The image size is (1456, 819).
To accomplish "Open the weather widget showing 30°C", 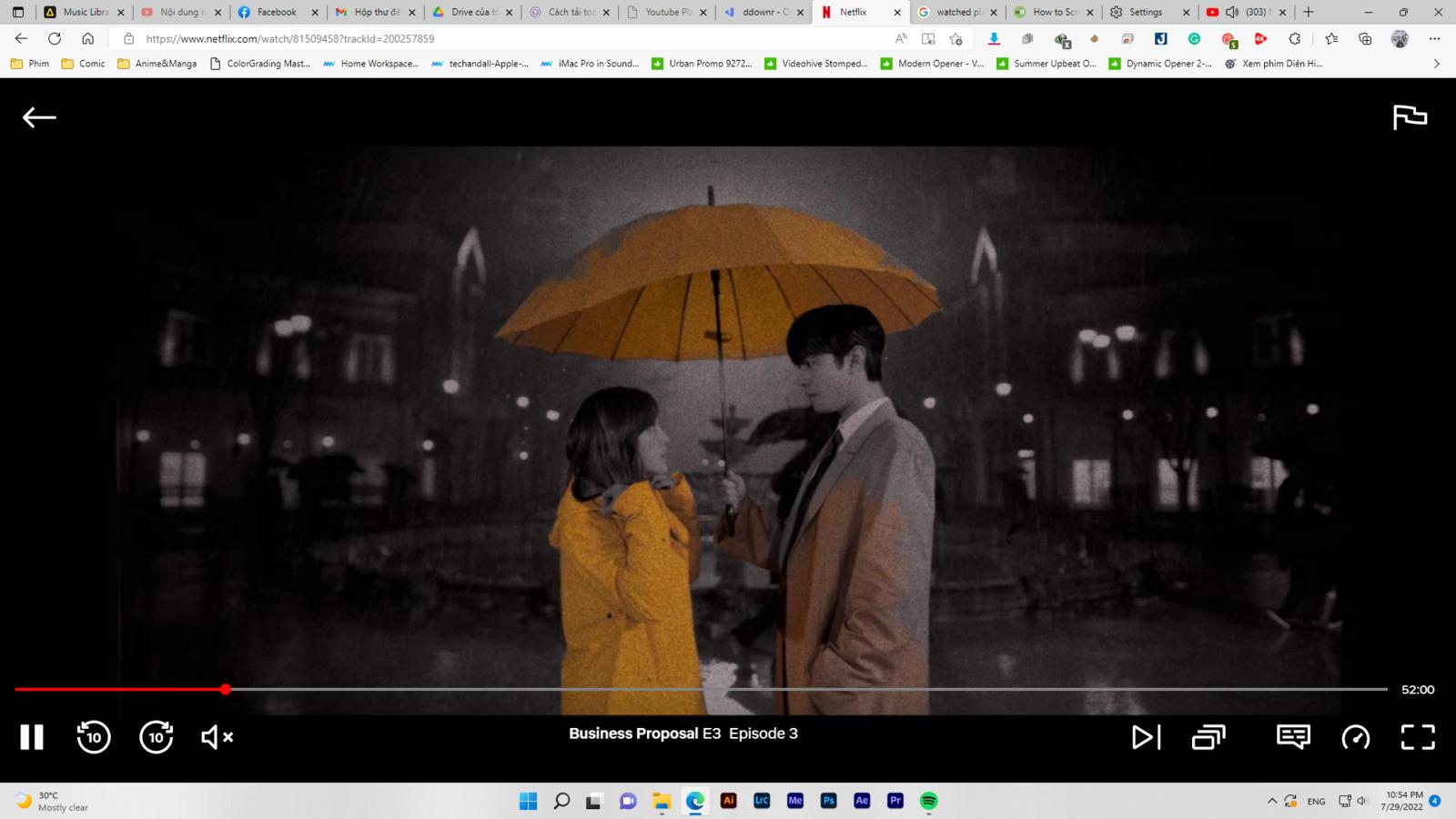I will (x=52, y=801).
